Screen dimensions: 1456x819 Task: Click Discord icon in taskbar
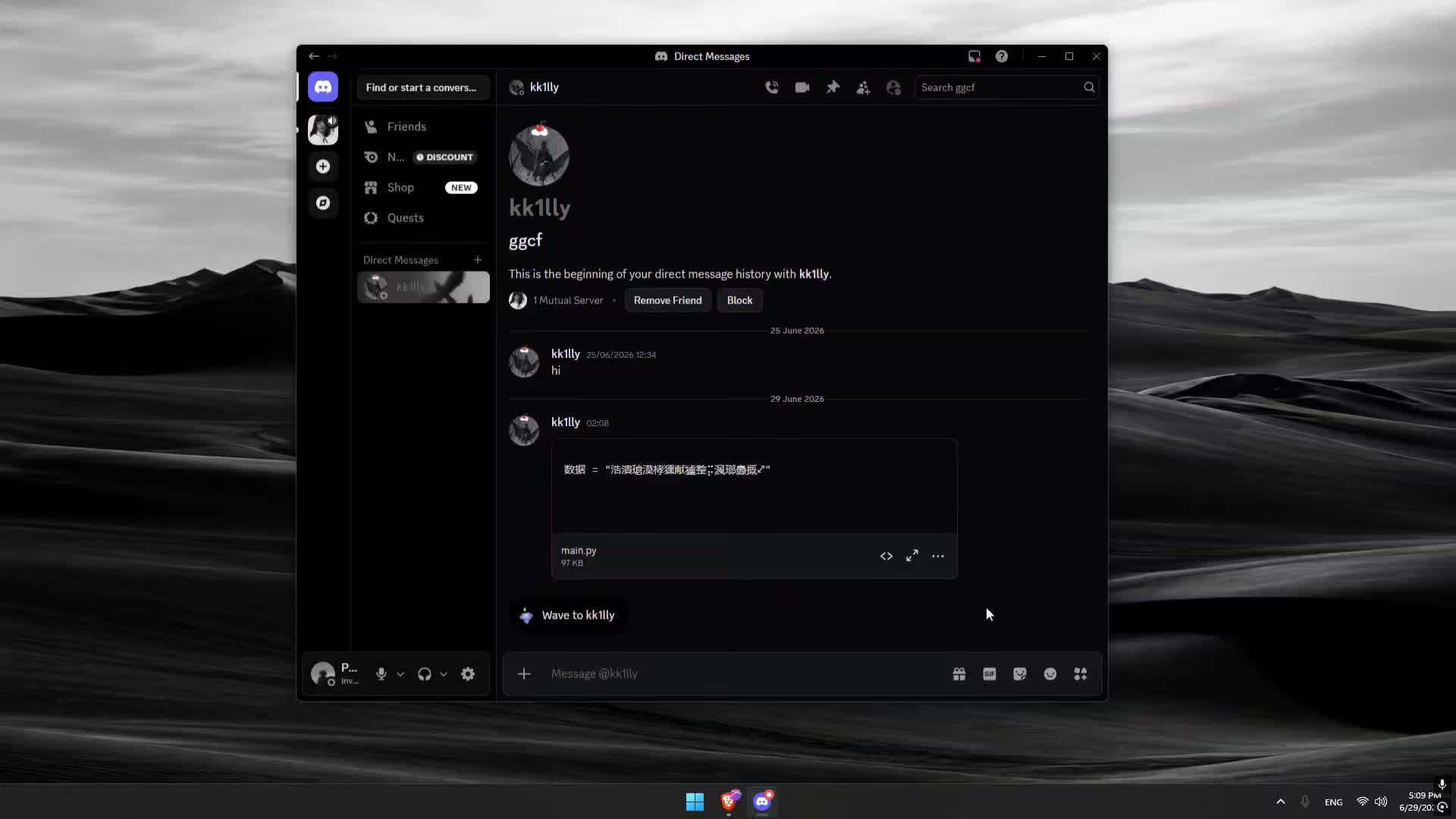click(x=763, y=802)
